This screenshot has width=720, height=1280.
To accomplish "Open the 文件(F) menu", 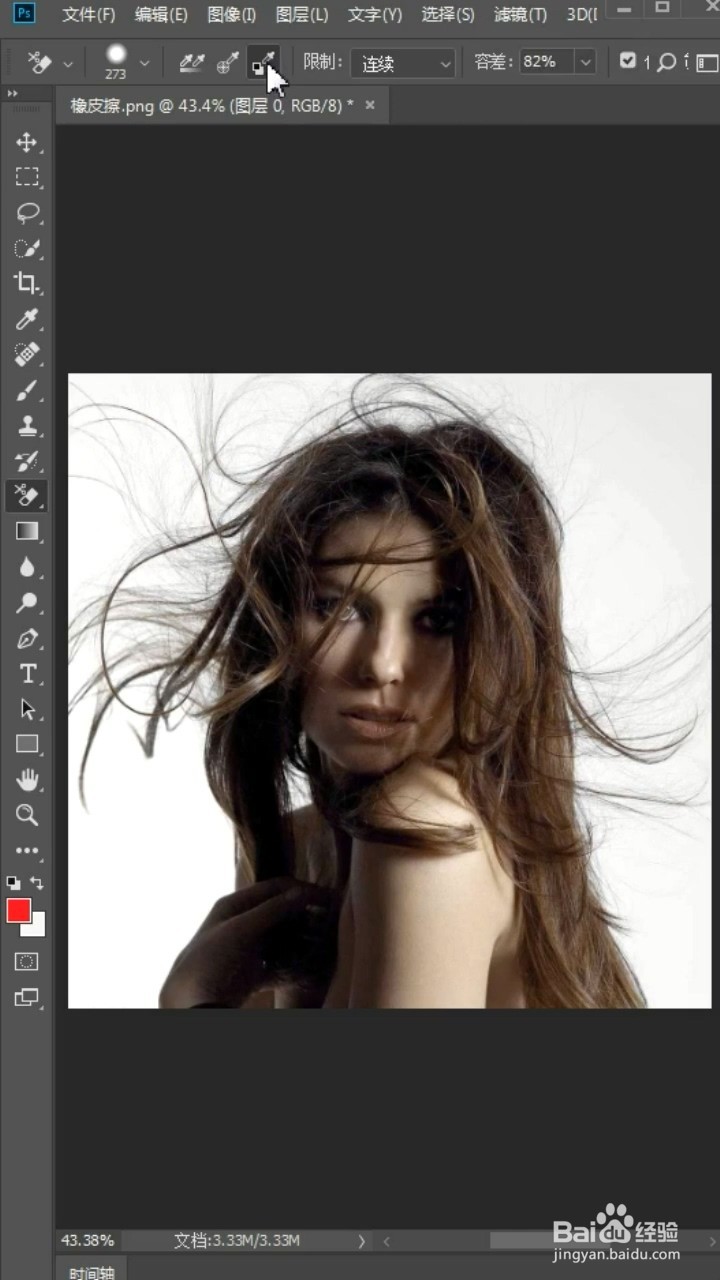I will [89, 15].
